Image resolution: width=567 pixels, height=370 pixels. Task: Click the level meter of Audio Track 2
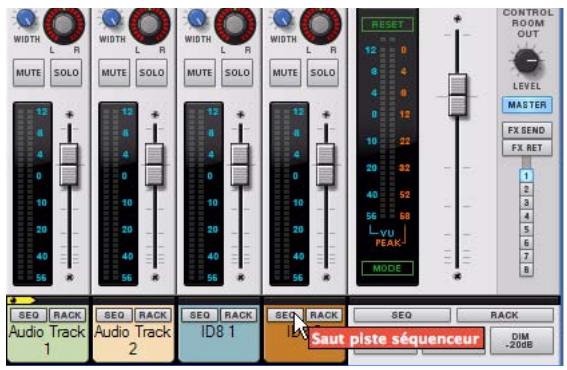[118, 194]
